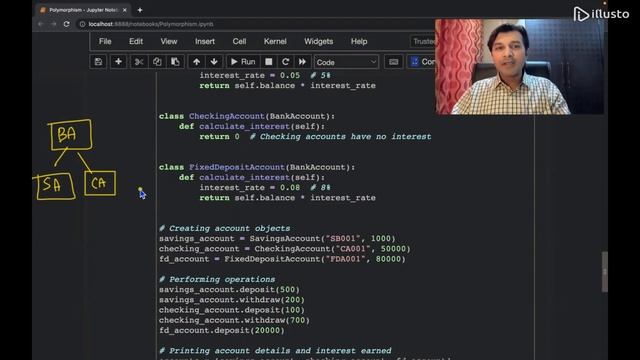Image resolution: width=640 pixels, height=360 pixels.
Task: Click the 'interest_rate = 0.08' line
Action: tap(264, 188)
